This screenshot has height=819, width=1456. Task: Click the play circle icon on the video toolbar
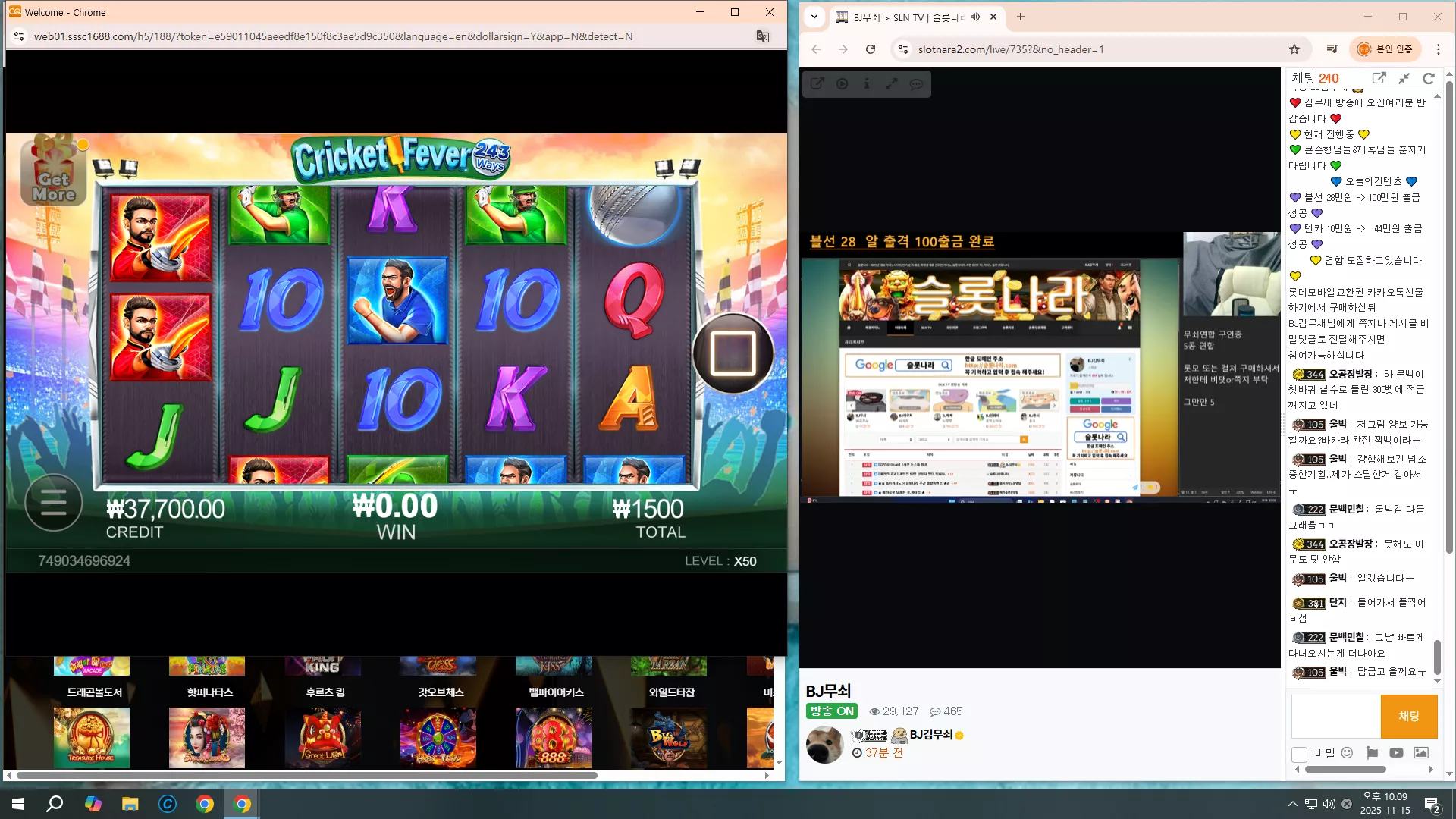point(842,84)
